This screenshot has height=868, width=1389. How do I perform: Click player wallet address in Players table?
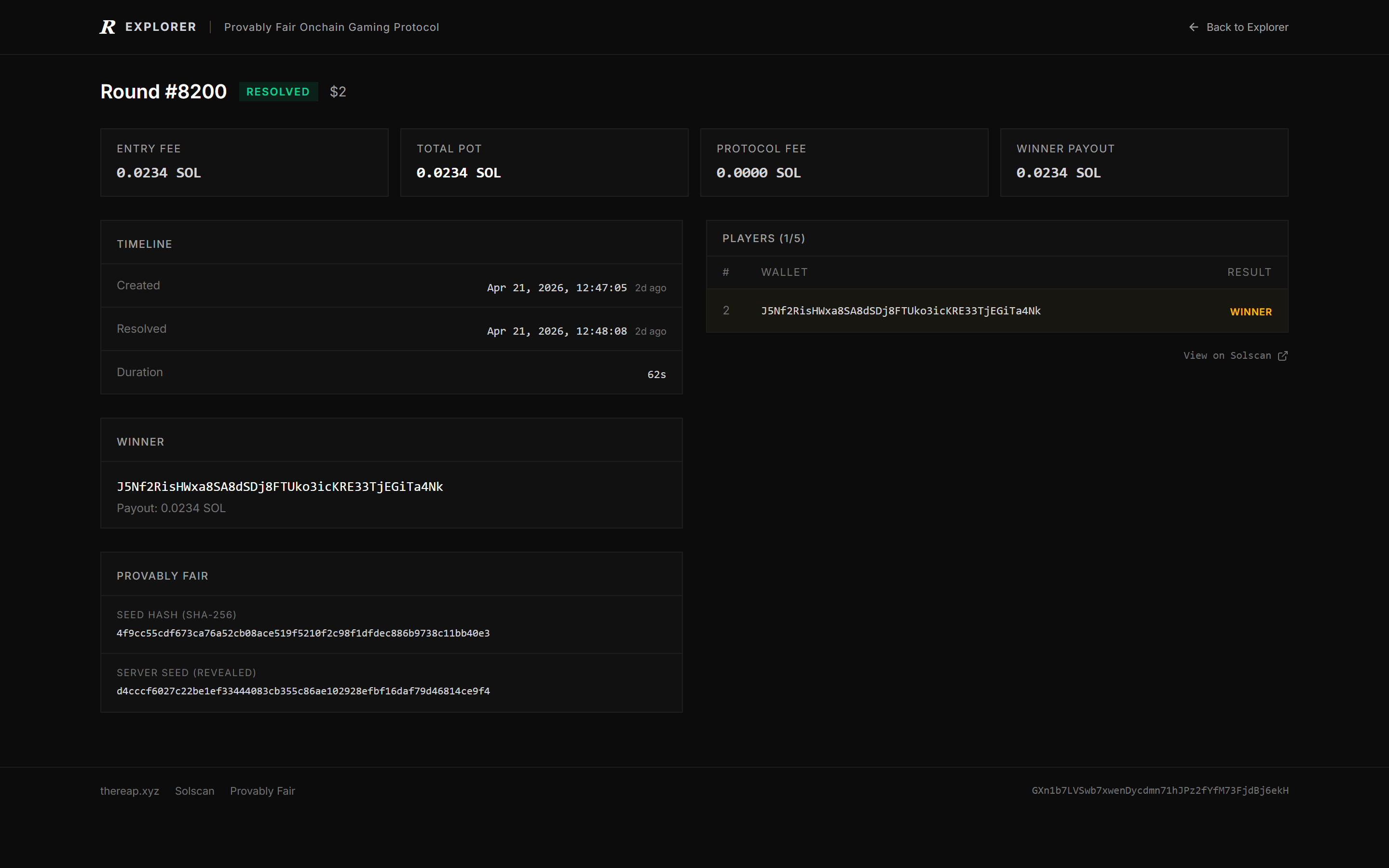point(900,311)
